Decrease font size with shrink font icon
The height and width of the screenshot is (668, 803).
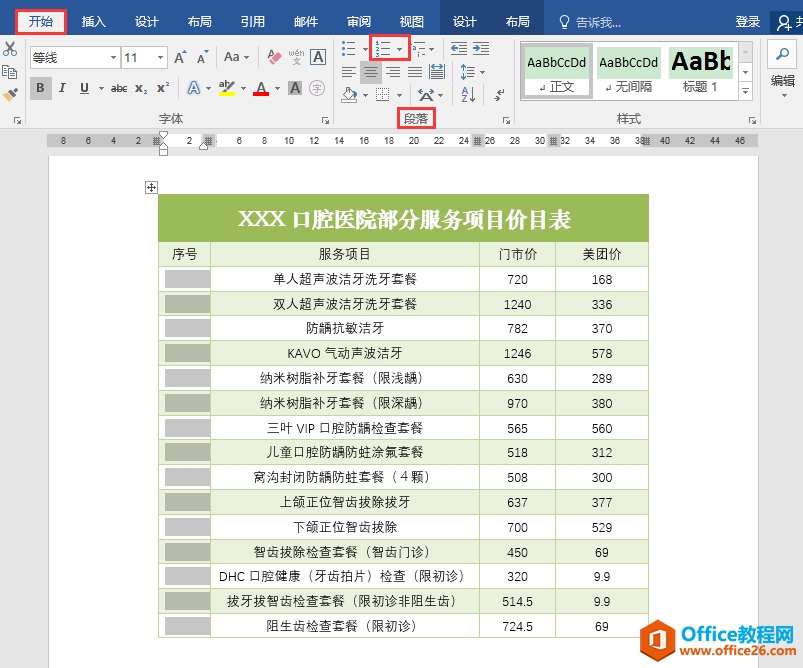[203, 57]
